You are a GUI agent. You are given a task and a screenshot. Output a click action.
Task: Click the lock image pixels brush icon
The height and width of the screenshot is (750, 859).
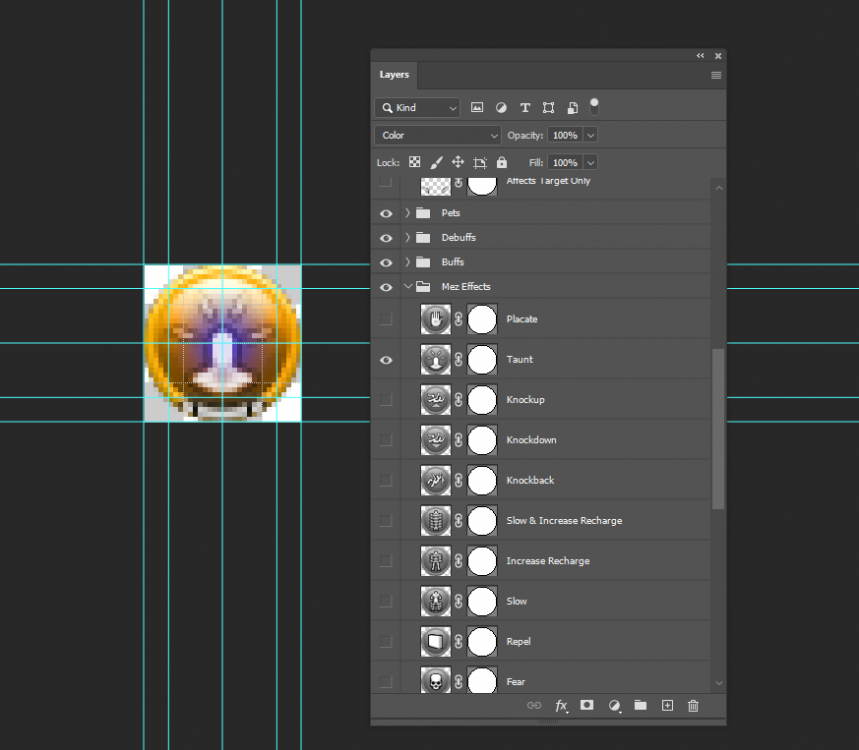(436, 162)
